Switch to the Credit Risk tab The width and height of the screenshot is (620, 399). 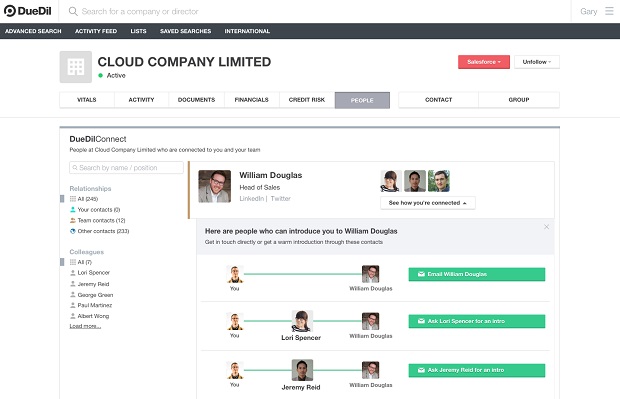[307, 100]
